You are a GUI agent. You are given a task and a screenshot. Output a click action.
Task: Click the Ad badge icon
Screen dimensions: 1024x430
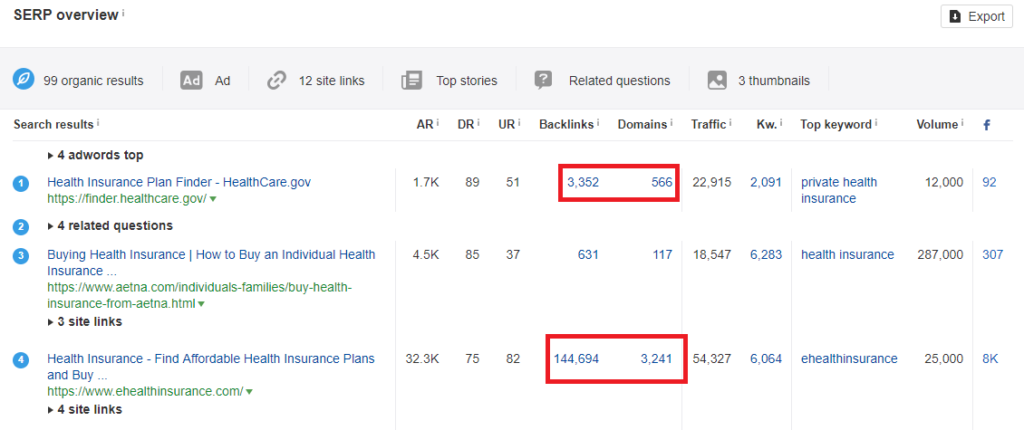tap(192, 80)
